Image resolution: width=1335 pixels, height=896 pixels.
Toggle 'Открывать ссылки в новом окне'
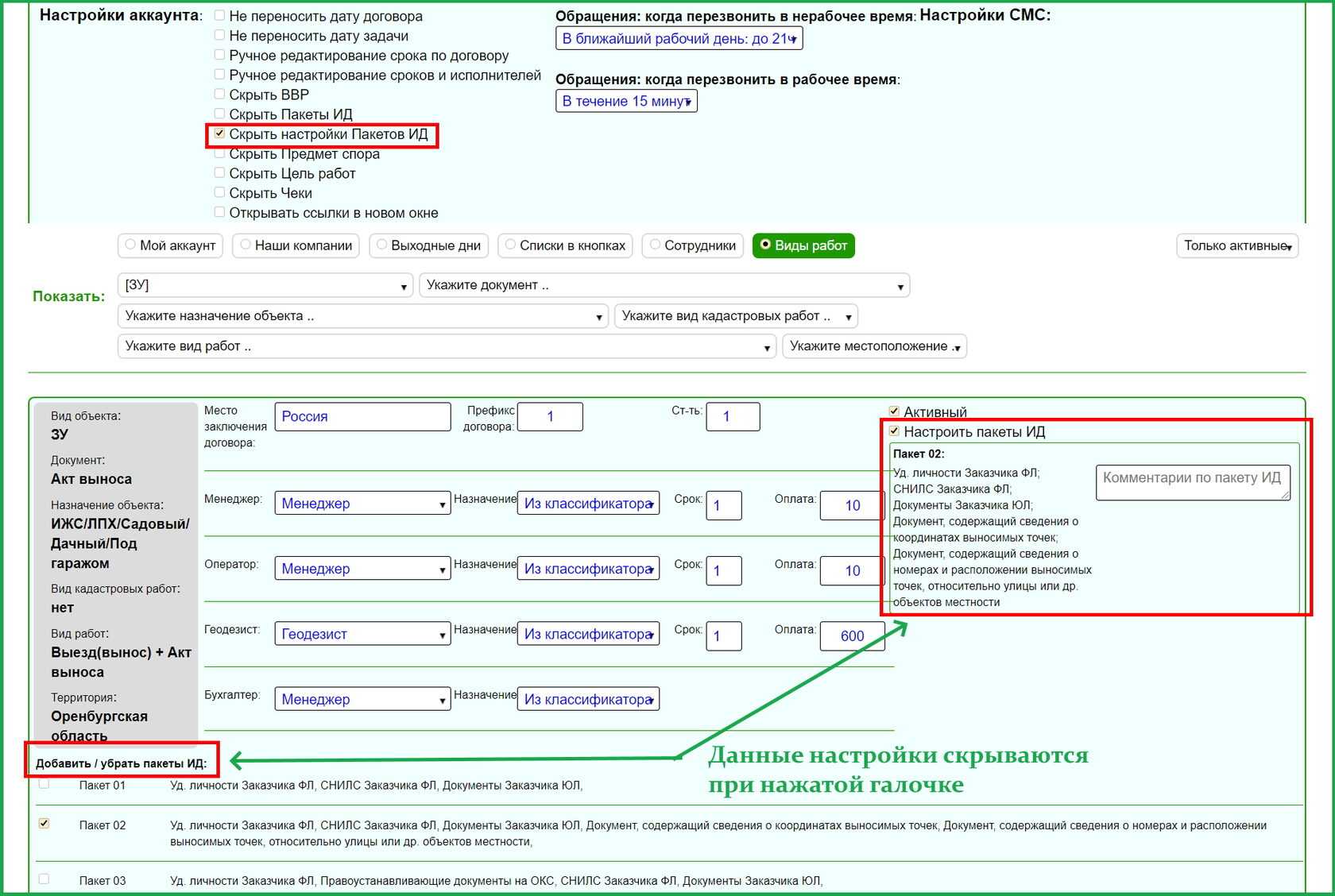[219, 212]
